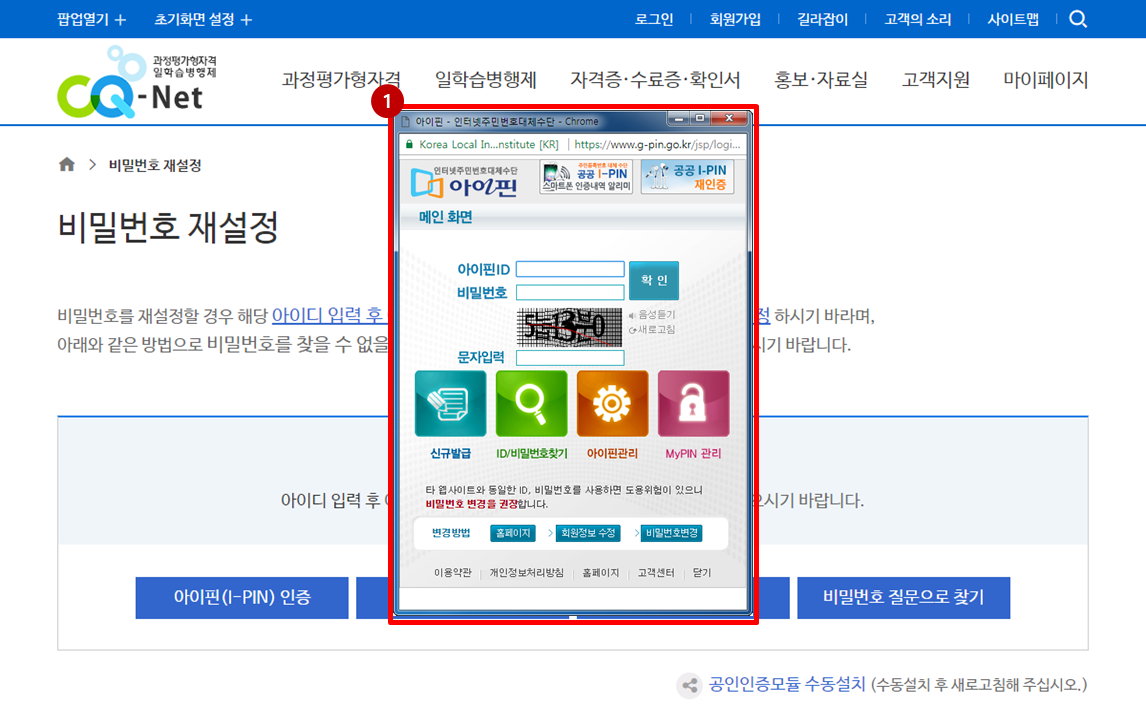Click 닫기 footer link in popup
This screenshot has width=1146, height=726.
point(702,572)
